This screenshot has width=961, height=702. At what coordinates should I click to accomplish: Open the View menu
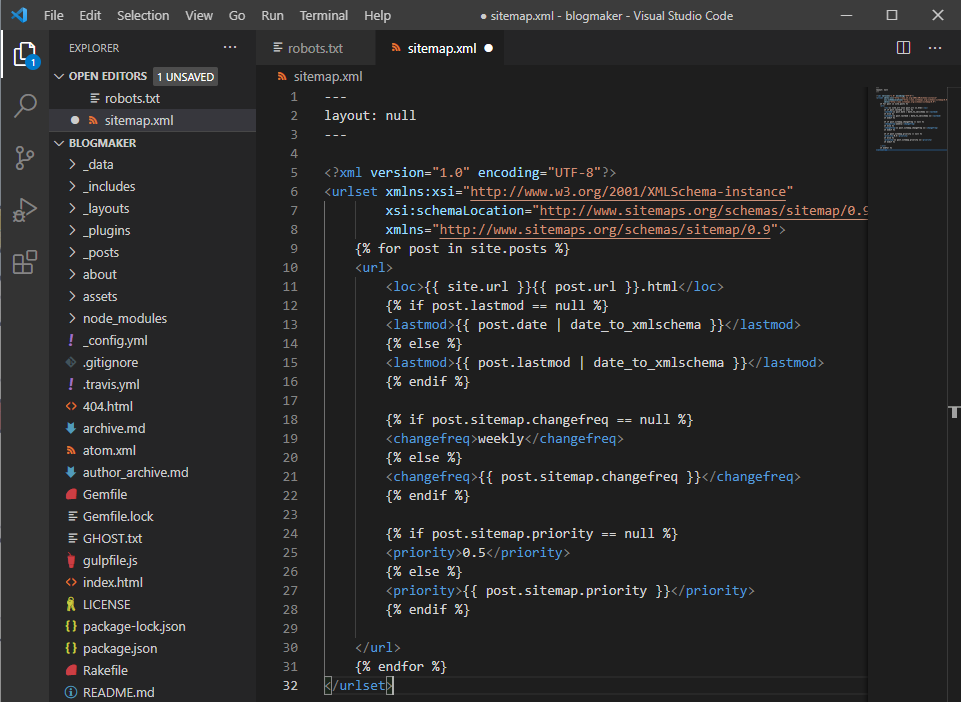(x=199, y=15)
